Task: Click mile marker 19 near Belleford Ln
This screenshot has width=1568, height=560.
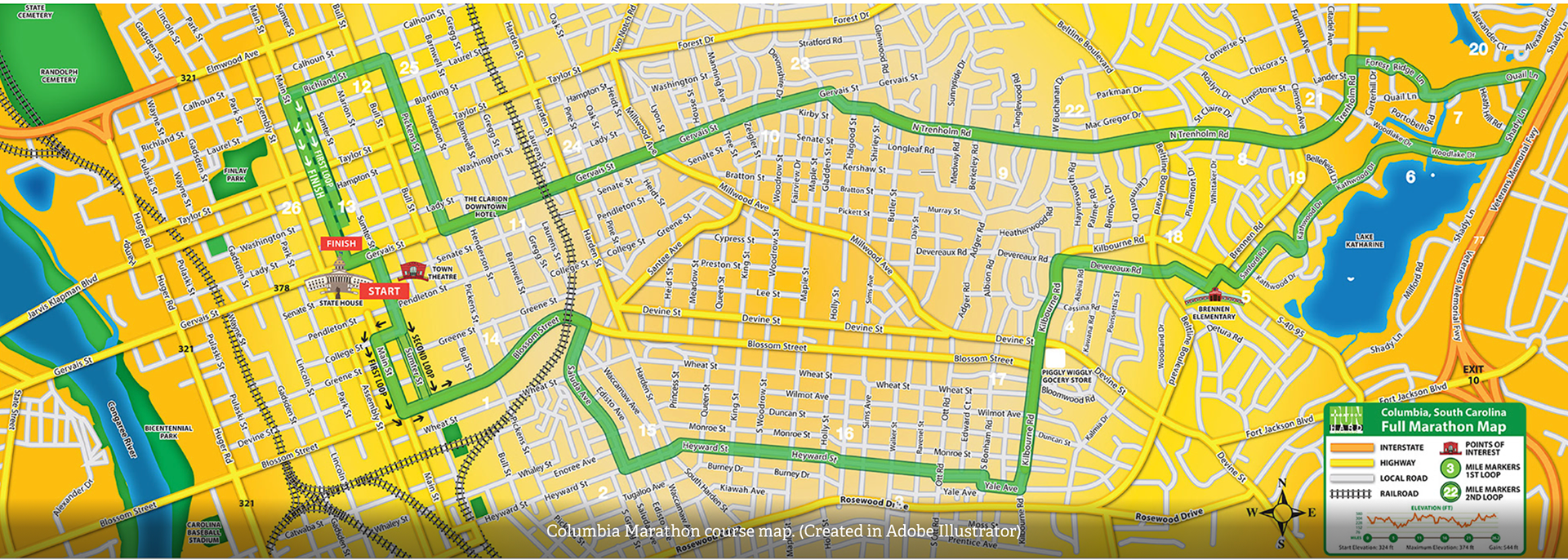Action: pyautogui.click(x=1297, y=178)
